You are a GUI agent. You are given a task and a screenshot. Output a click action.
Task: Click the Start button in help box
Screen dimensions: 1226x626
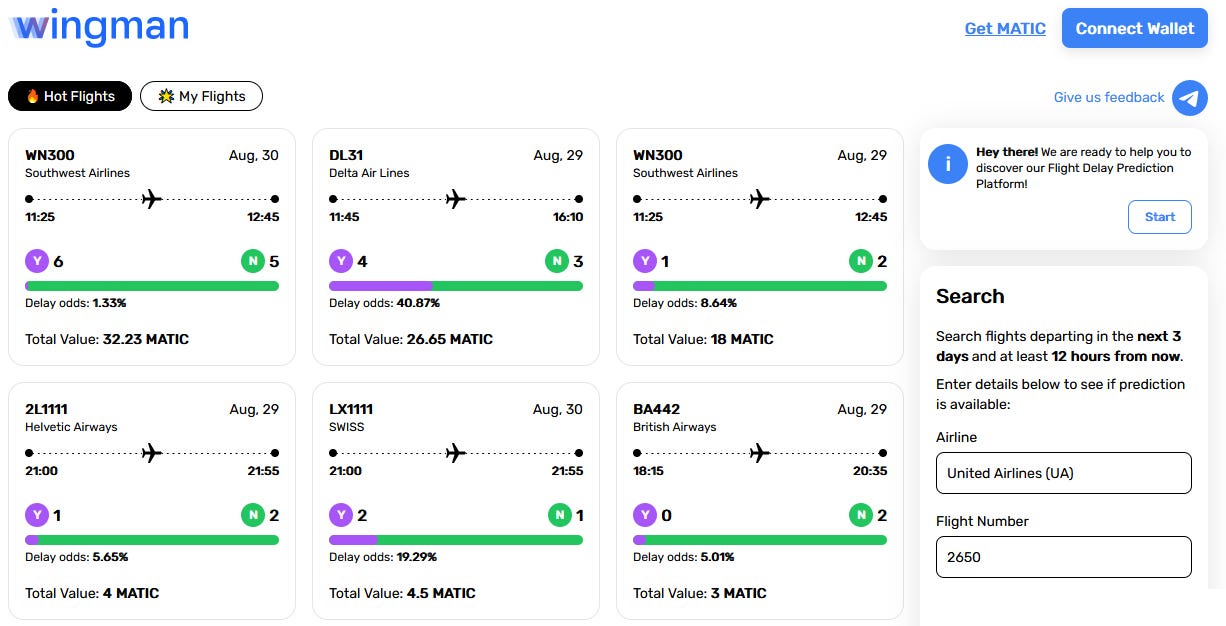tap(1160, 217)
